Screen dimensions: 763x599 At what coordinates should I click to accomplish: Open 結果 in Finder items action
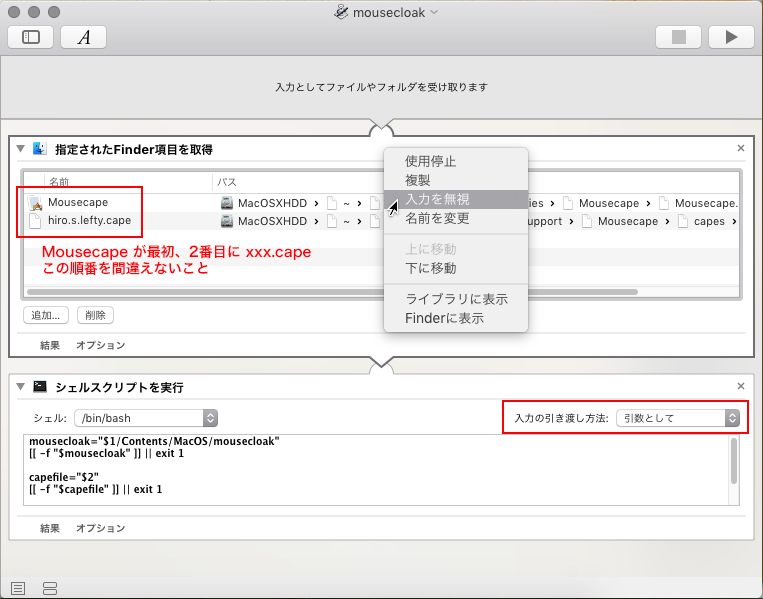pyautogui.click(x=50, y=345)
